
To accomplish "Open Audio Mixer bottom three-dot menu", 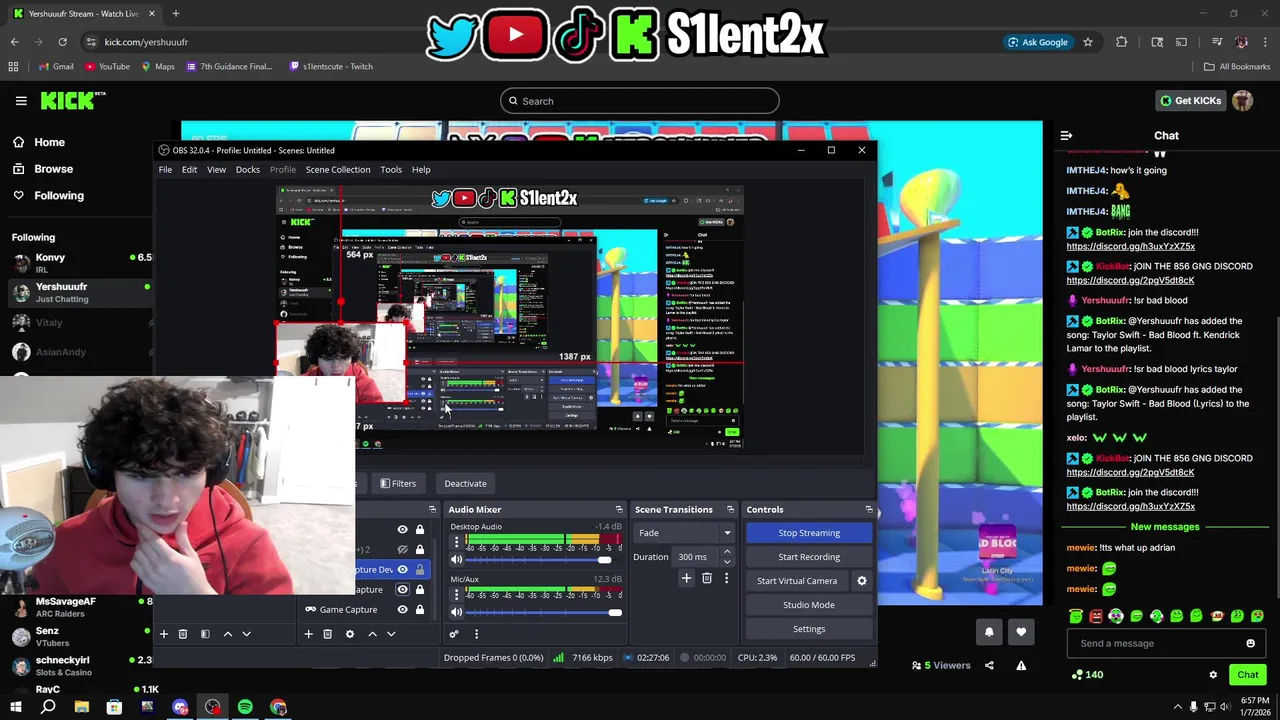I will coord(476,634).
